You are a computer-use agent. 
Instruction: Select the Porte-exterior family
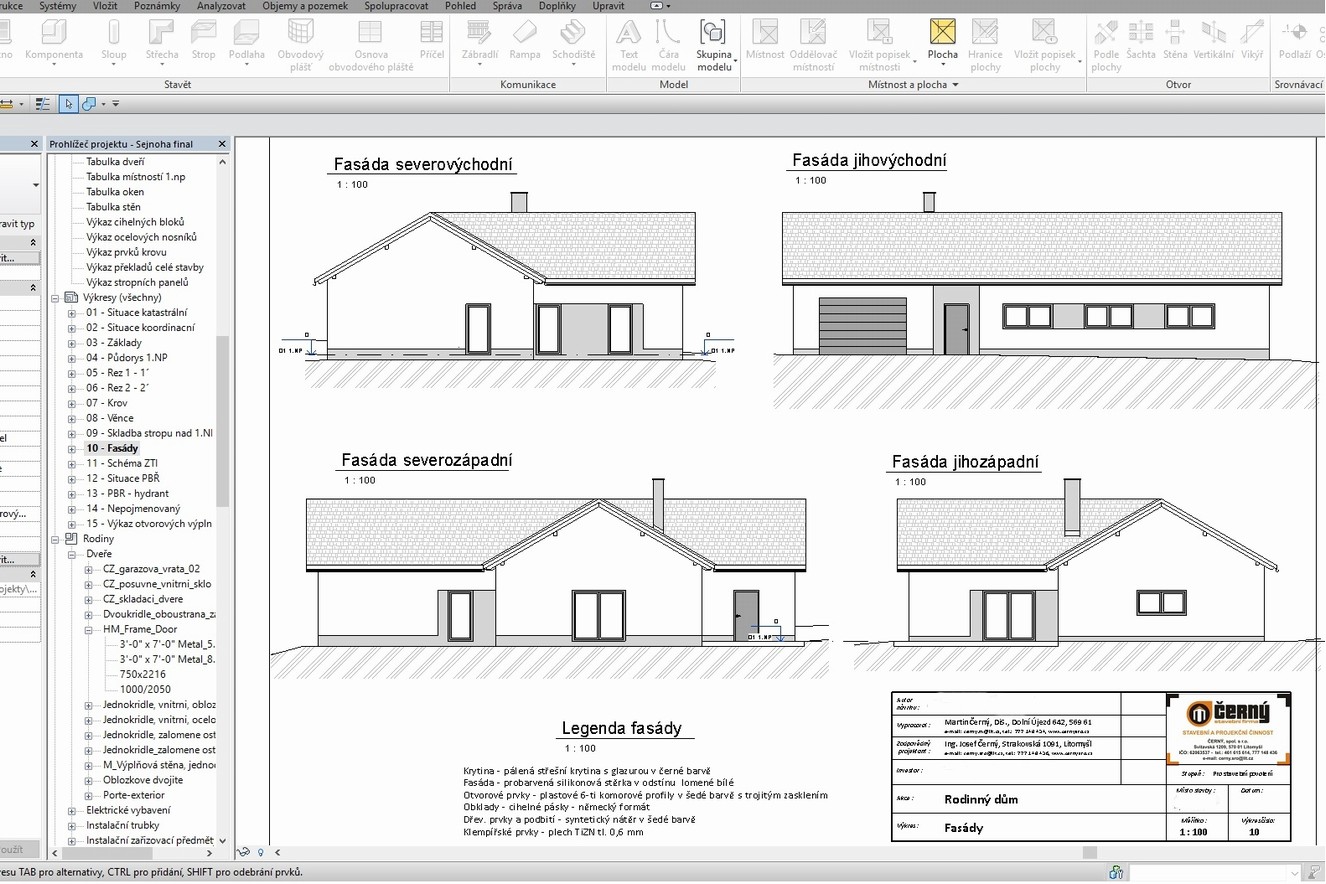(x=134, y=796)
